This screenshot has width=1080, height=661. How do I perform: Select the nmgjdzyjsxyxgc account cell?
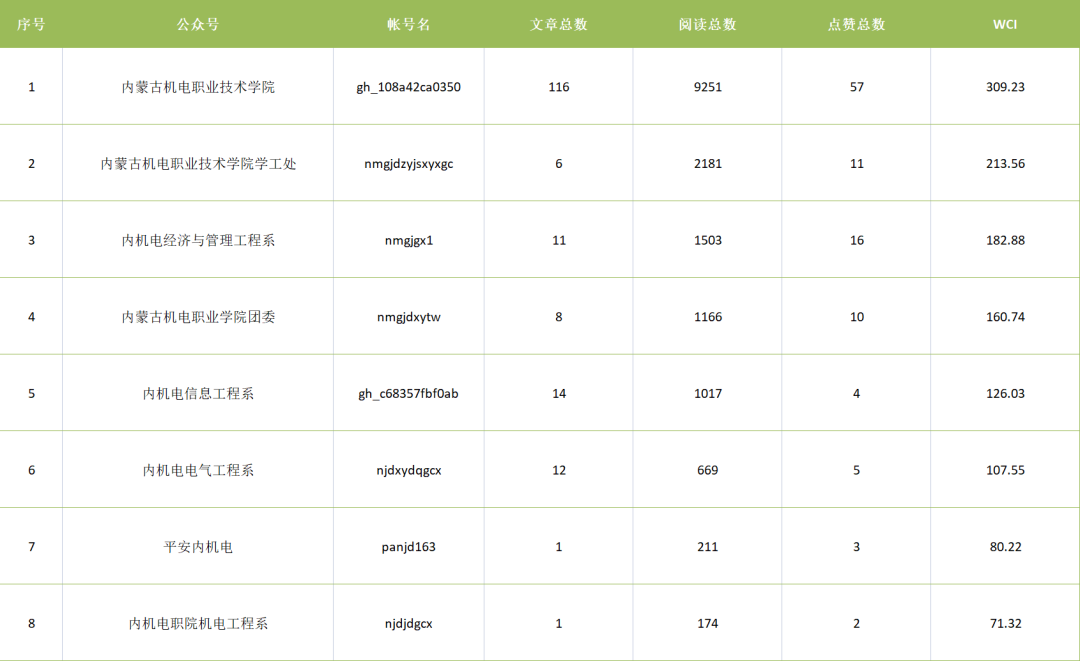(408, 164)
